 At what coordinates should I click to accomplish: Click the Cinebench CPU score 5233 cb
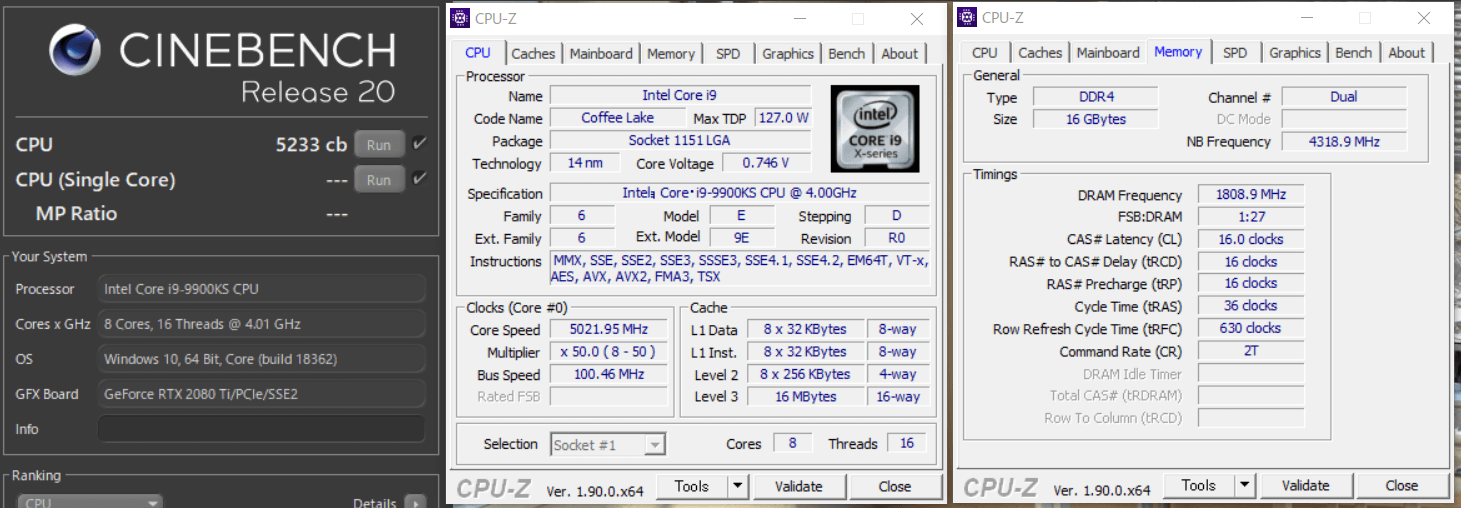tap(311, 145)
